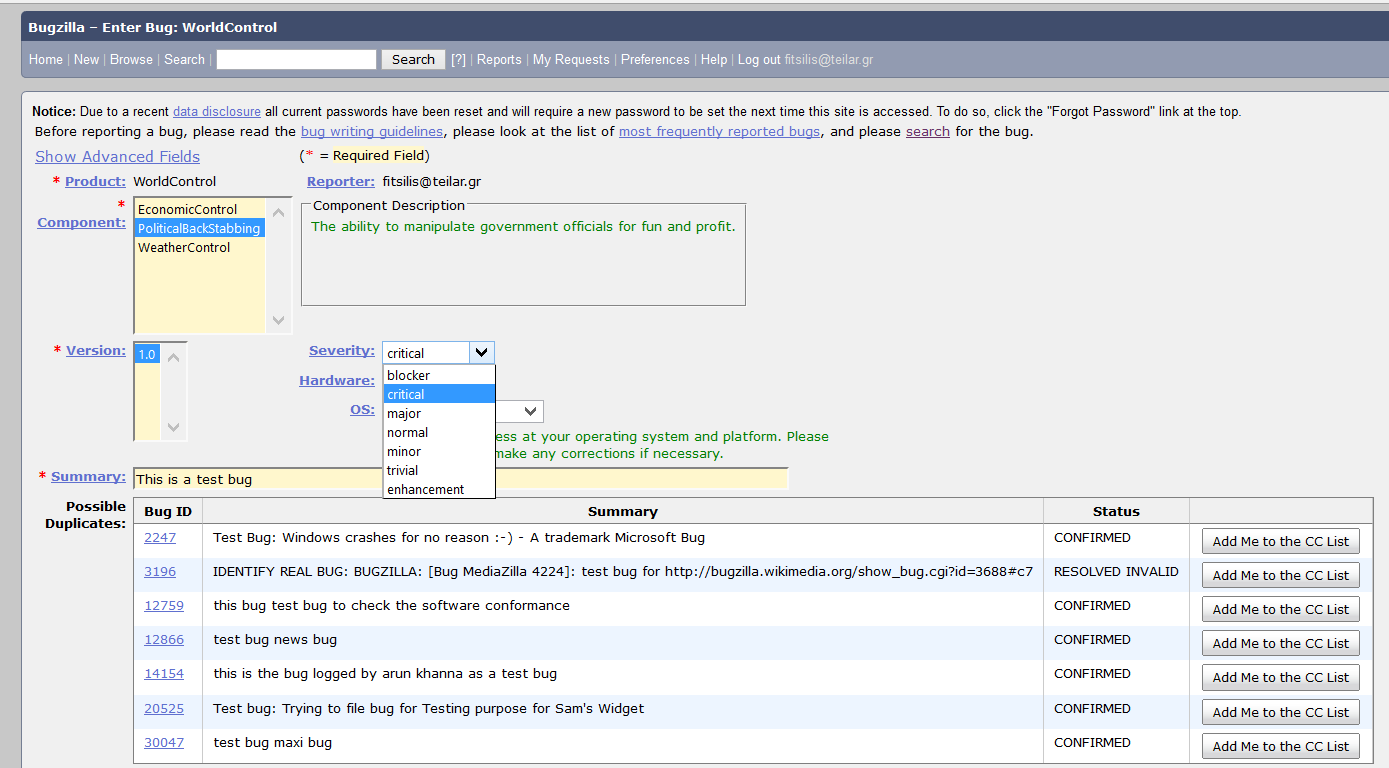The height and width of the screenshot is (768, 1389).
Task: Open the Version field help link
Action: (96, 351)
